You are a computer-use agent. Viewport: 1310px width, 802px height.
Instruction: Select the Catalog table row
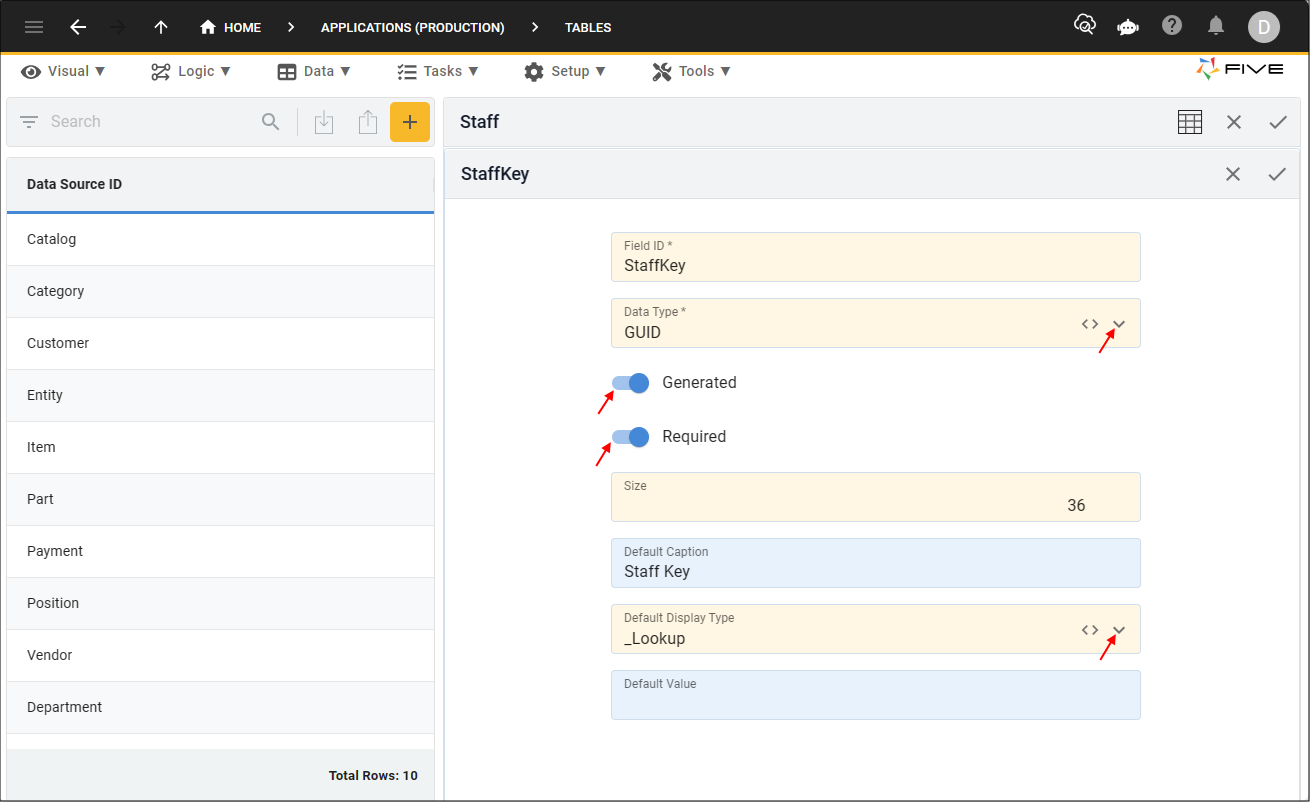[220, 239]
